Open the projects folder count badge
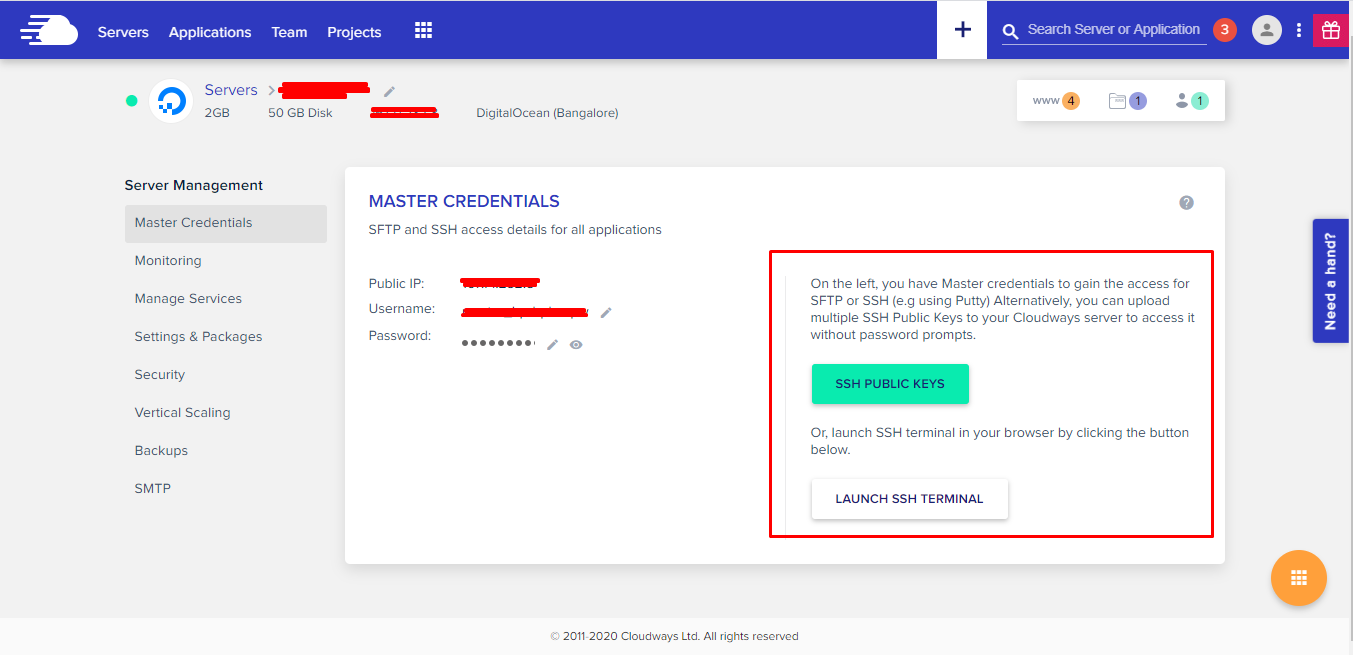The height and width of the screenshot is (655, 1353). pyautogui.click(x=1127, y=100)
